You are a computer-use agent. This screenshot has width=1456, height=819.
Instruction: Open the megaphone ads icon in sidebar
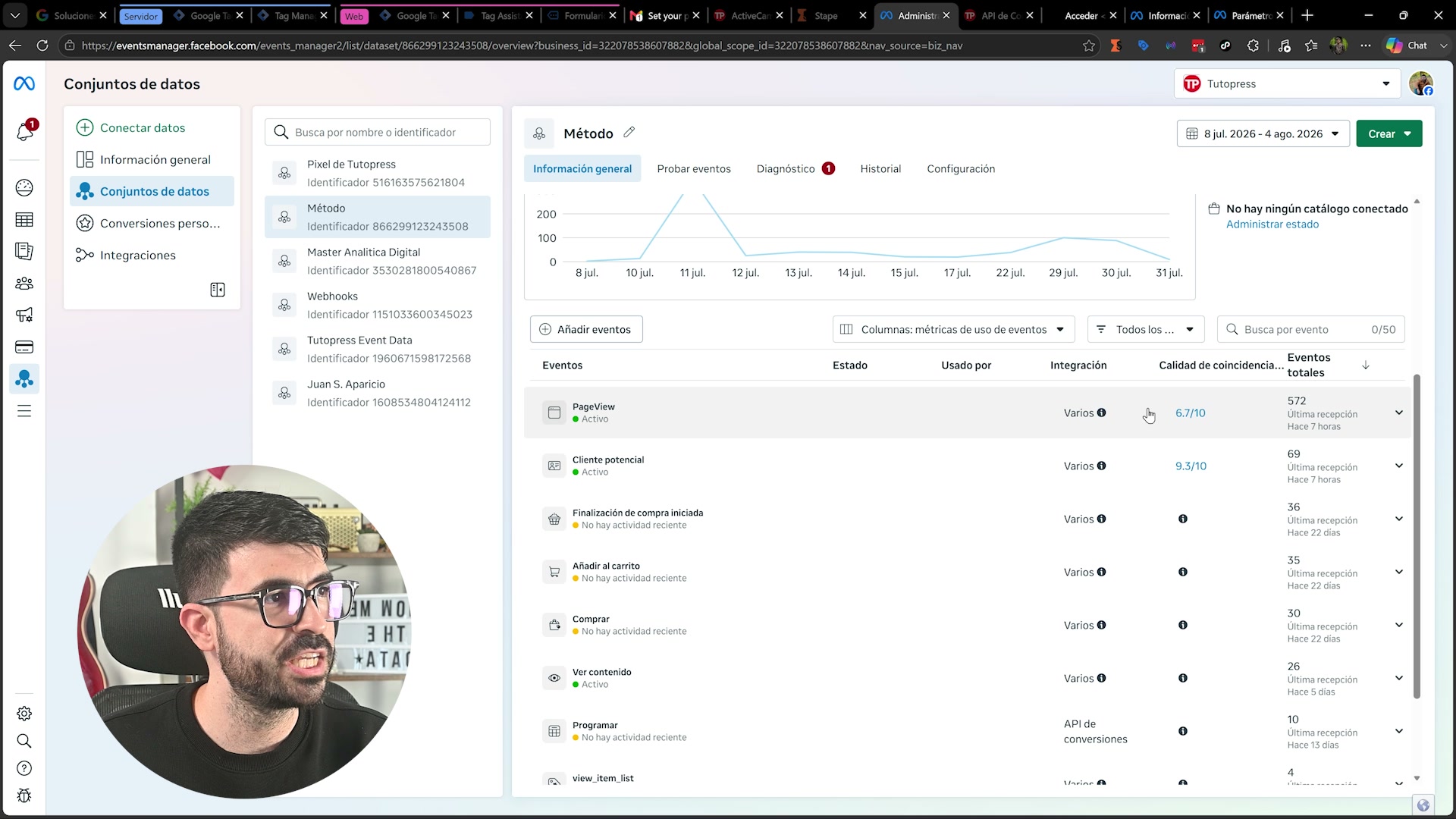pos(24,315)
